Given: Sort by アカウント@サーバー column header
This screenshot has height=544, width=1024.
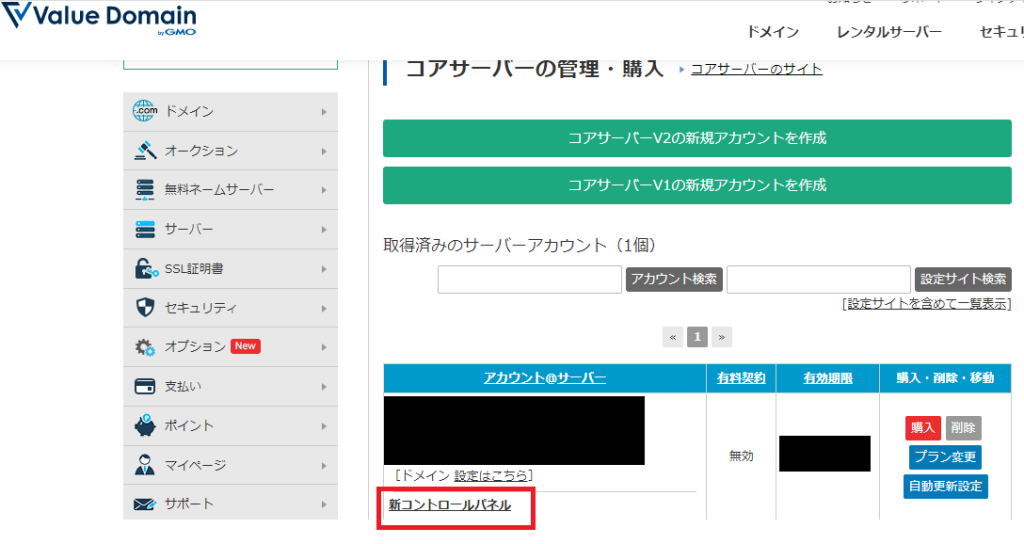Looking at the screenshot, I should [545, 377].
